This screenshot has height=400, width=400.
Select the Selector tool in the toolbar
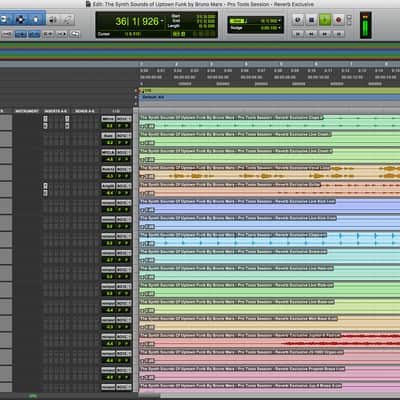20,20
